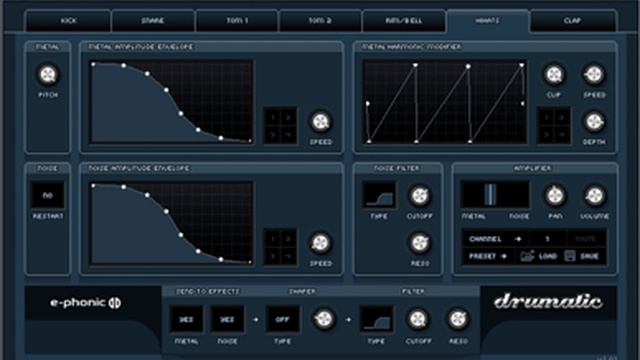
Task: Click the Amplifier Pan knob
Action: (x=555, y=196)
